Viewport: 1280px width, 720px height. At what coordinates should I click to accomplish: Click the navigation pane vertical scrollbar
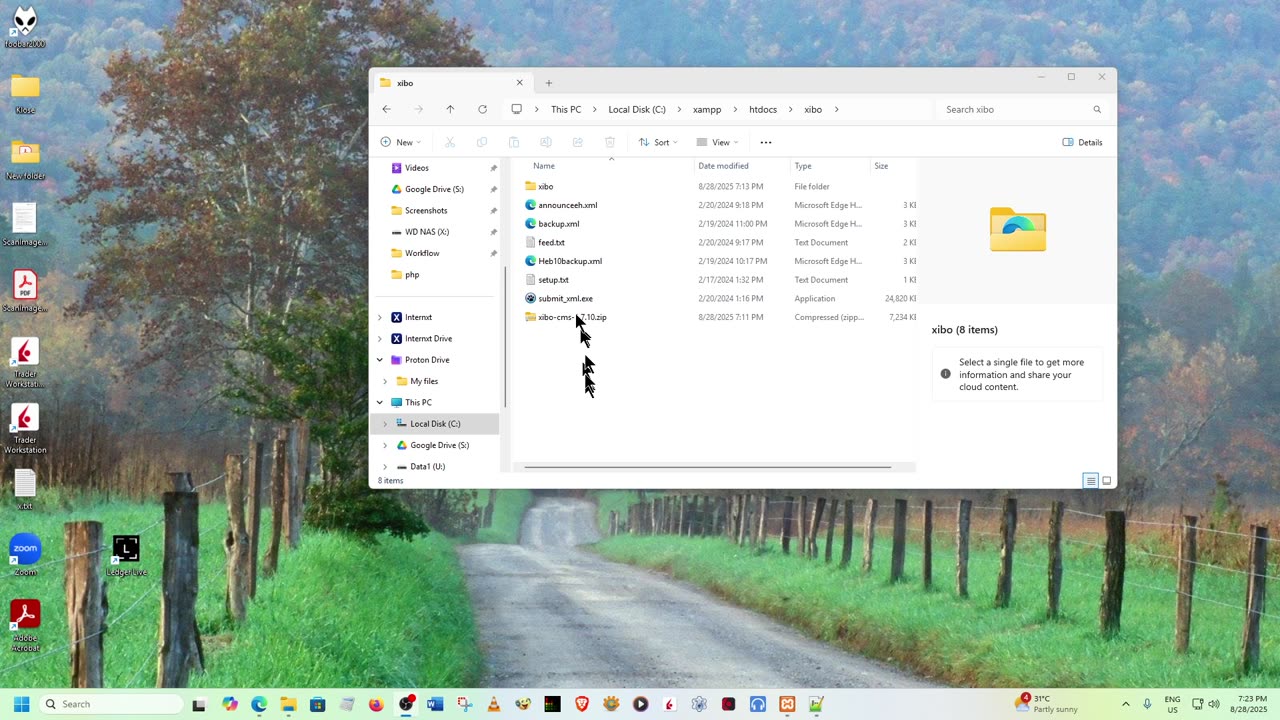pos(505,337)
